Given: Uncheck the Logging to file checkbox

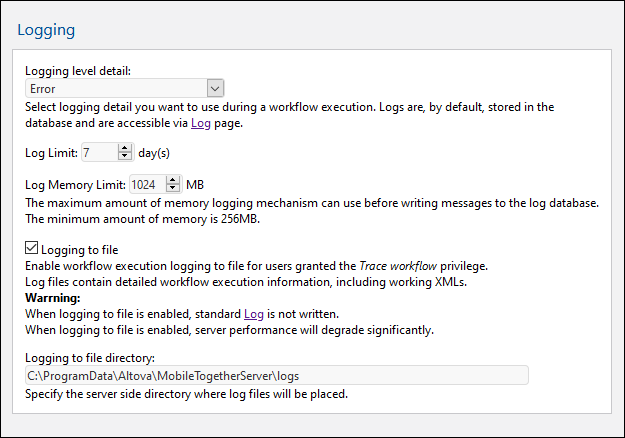Looking at the screenshot, I should 32,248.
